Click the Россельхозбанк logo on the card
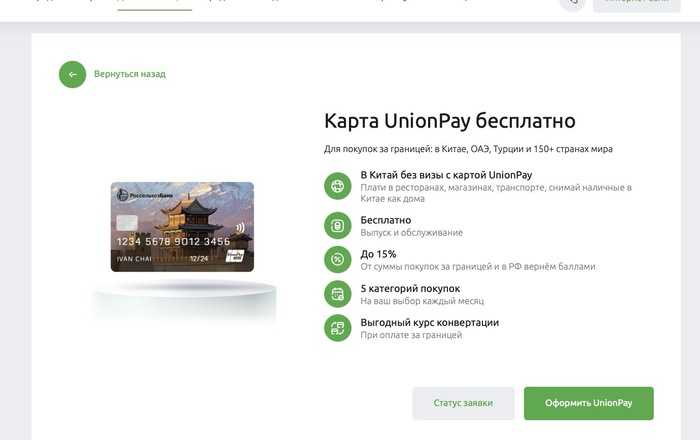 [x=144, y=194]
